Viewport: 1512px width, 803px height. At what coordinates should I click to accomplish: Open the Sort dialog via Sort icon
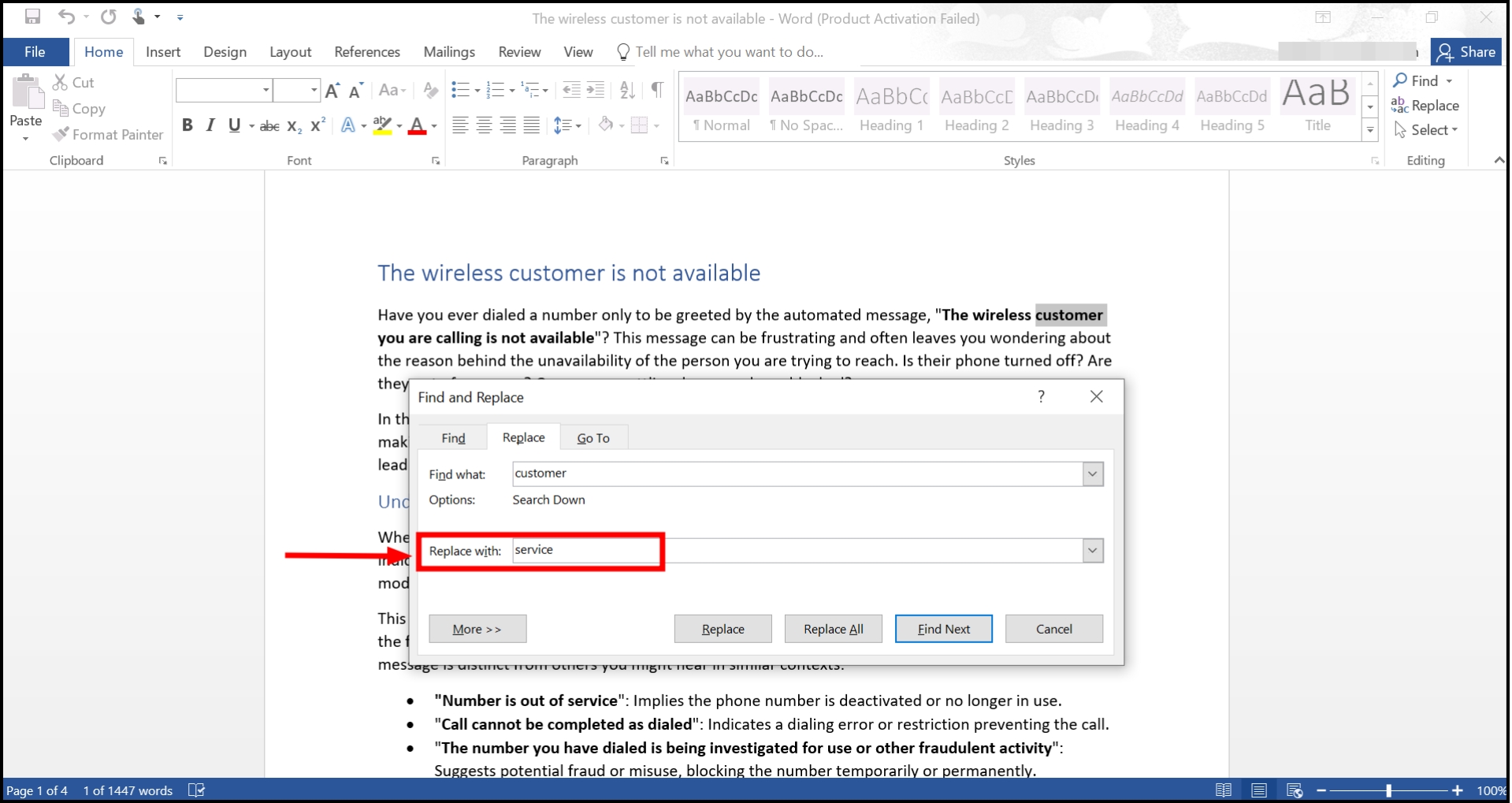coord(626,91)
